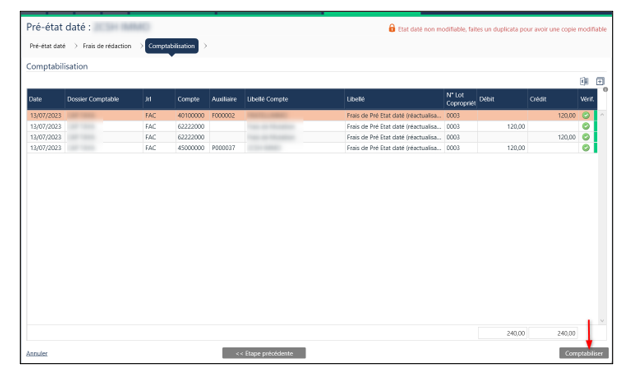Click auxiliary code F000002
The image size is (629, 370).
point(227,116)
